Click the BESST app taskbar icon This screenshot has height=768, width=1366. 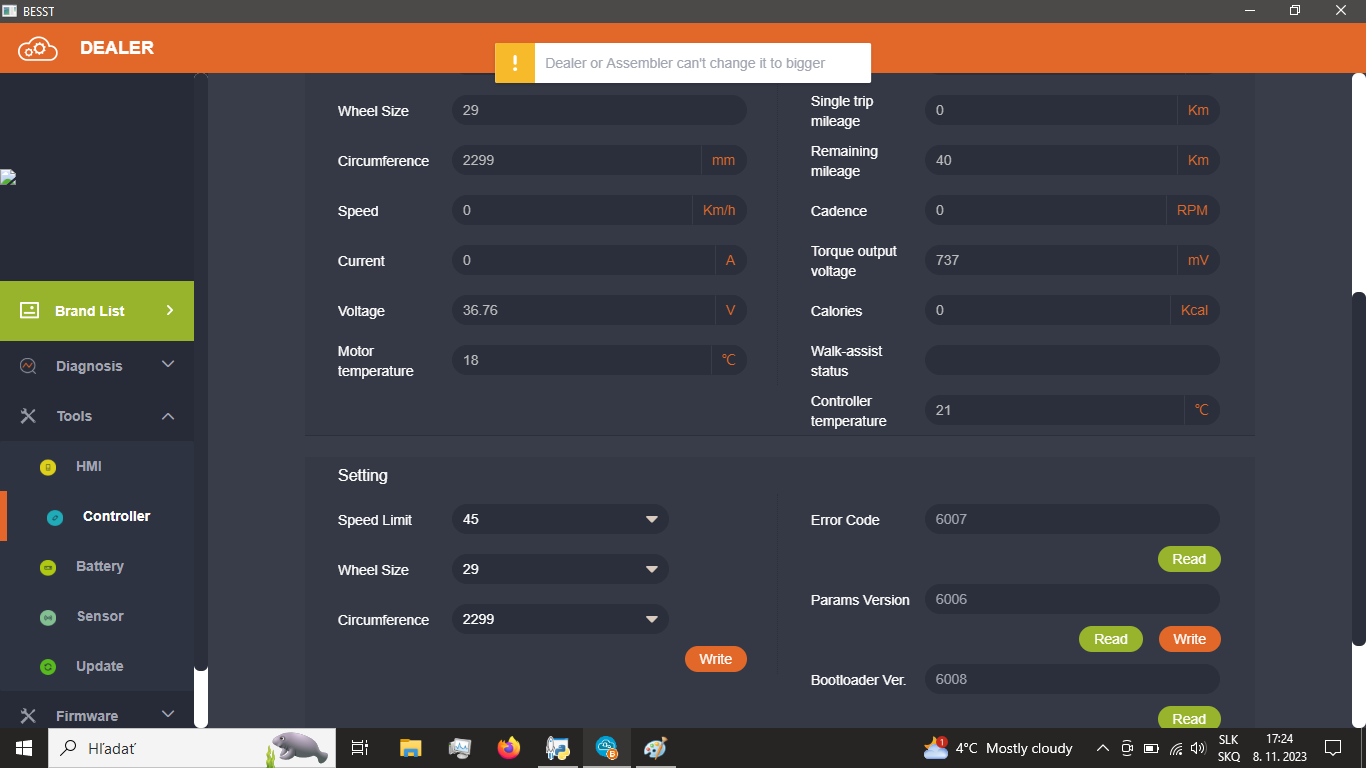[x=607, y=748]
